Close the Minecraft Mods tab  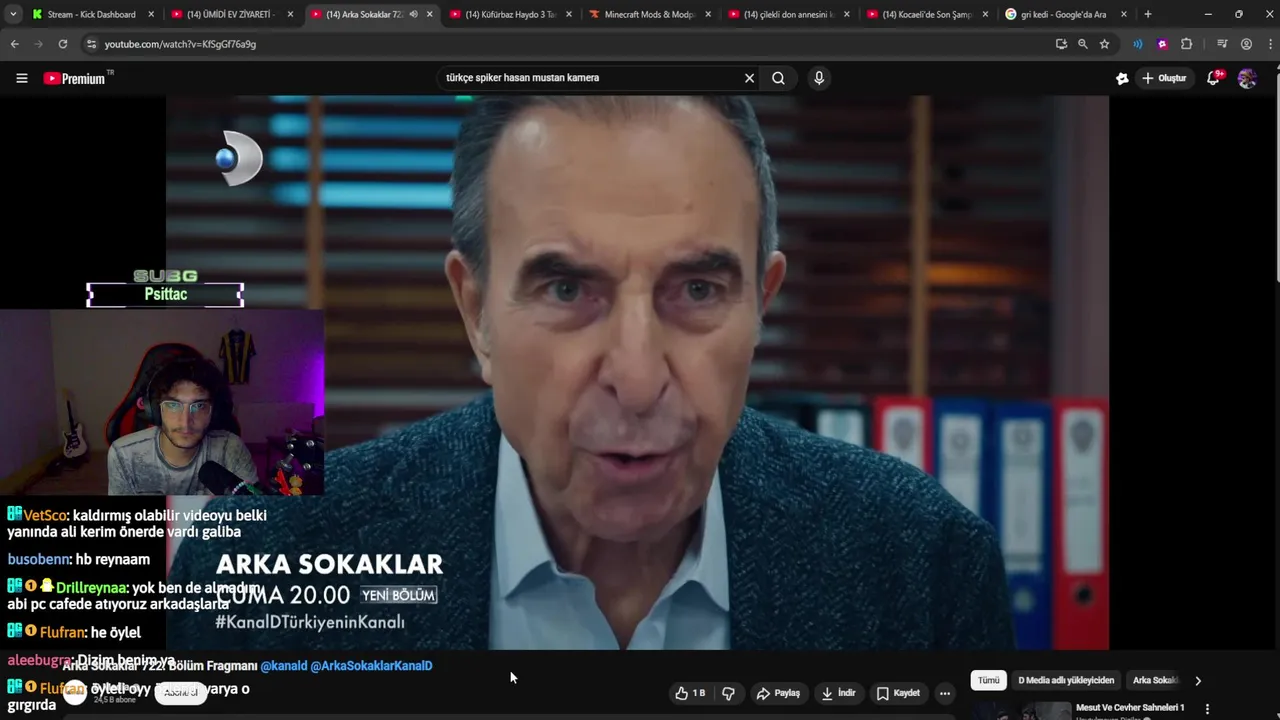[x=708, y=14]
